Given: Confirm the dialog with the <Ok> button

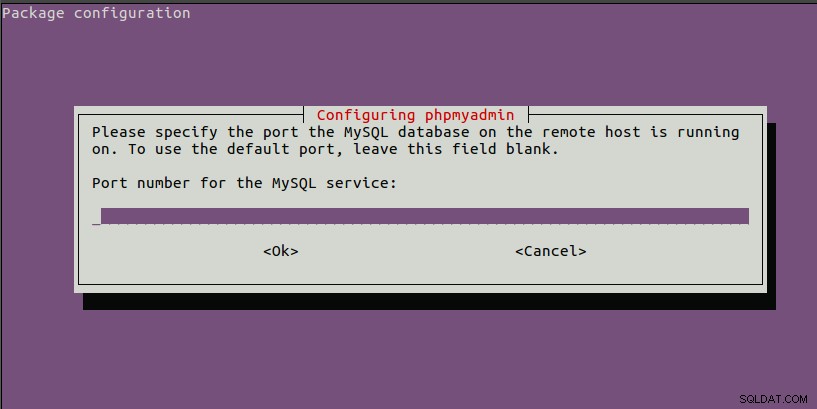Looking at the screenshot, I should pos(281,251).
